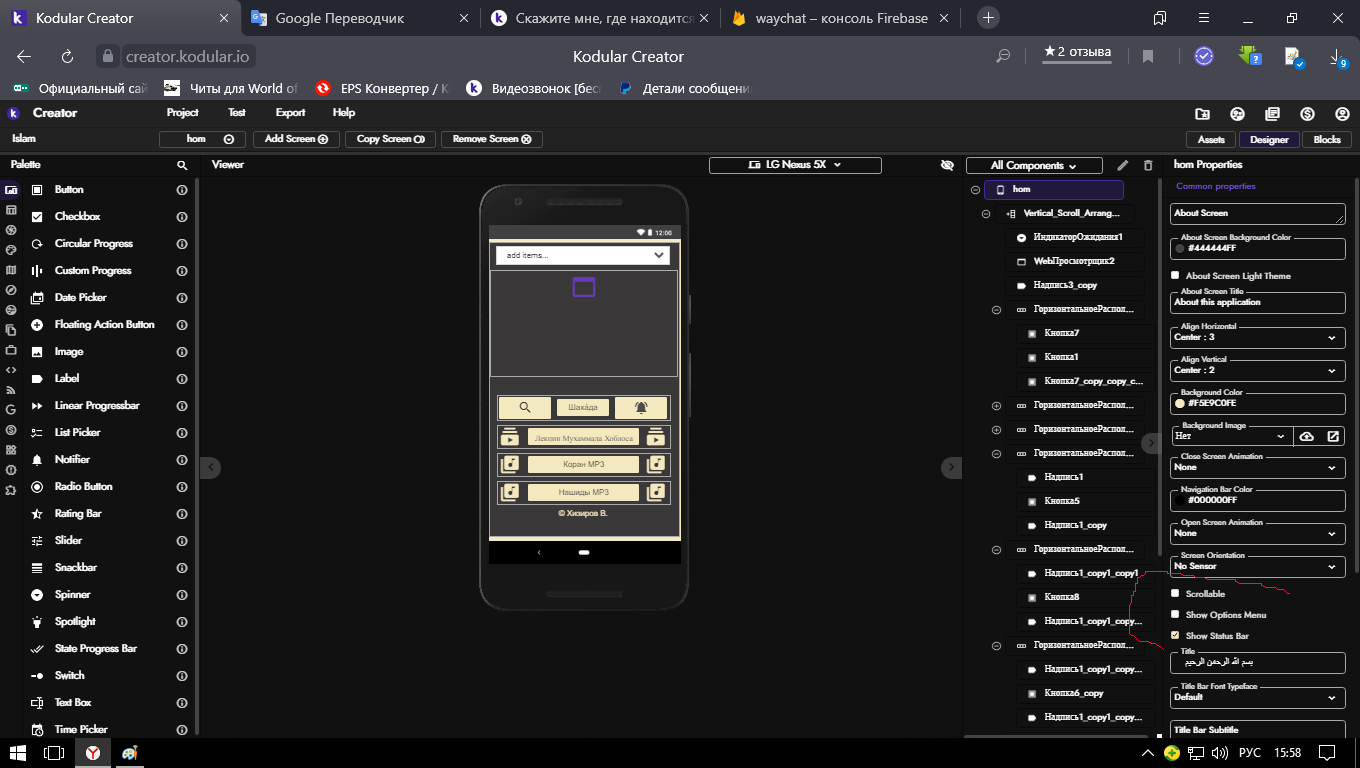Open the Project menu

183,113
